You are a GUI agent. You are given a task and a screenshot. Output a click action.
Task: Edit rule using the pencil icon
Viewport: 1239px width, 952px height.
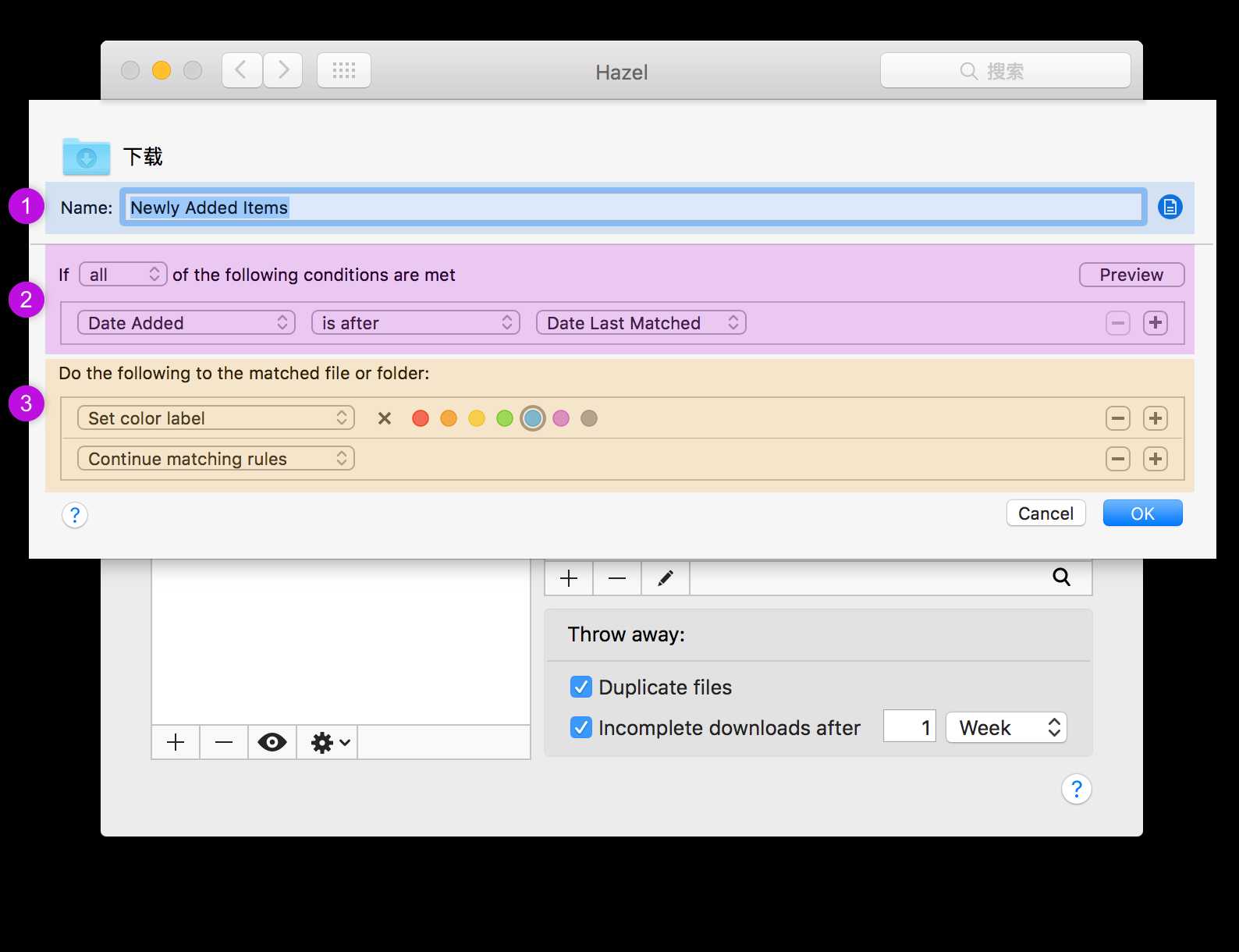point(666,578)
